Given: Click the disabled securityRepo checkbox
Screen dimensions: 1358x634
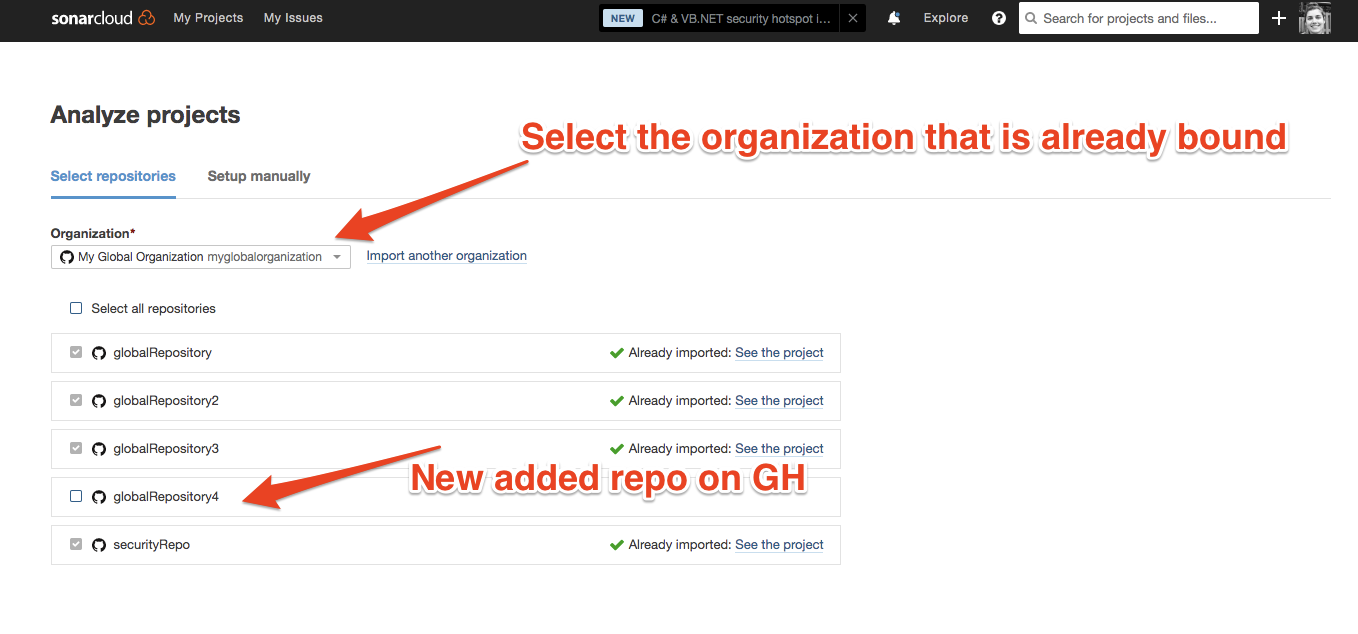Looking at the screenshot, I should 76,544.
